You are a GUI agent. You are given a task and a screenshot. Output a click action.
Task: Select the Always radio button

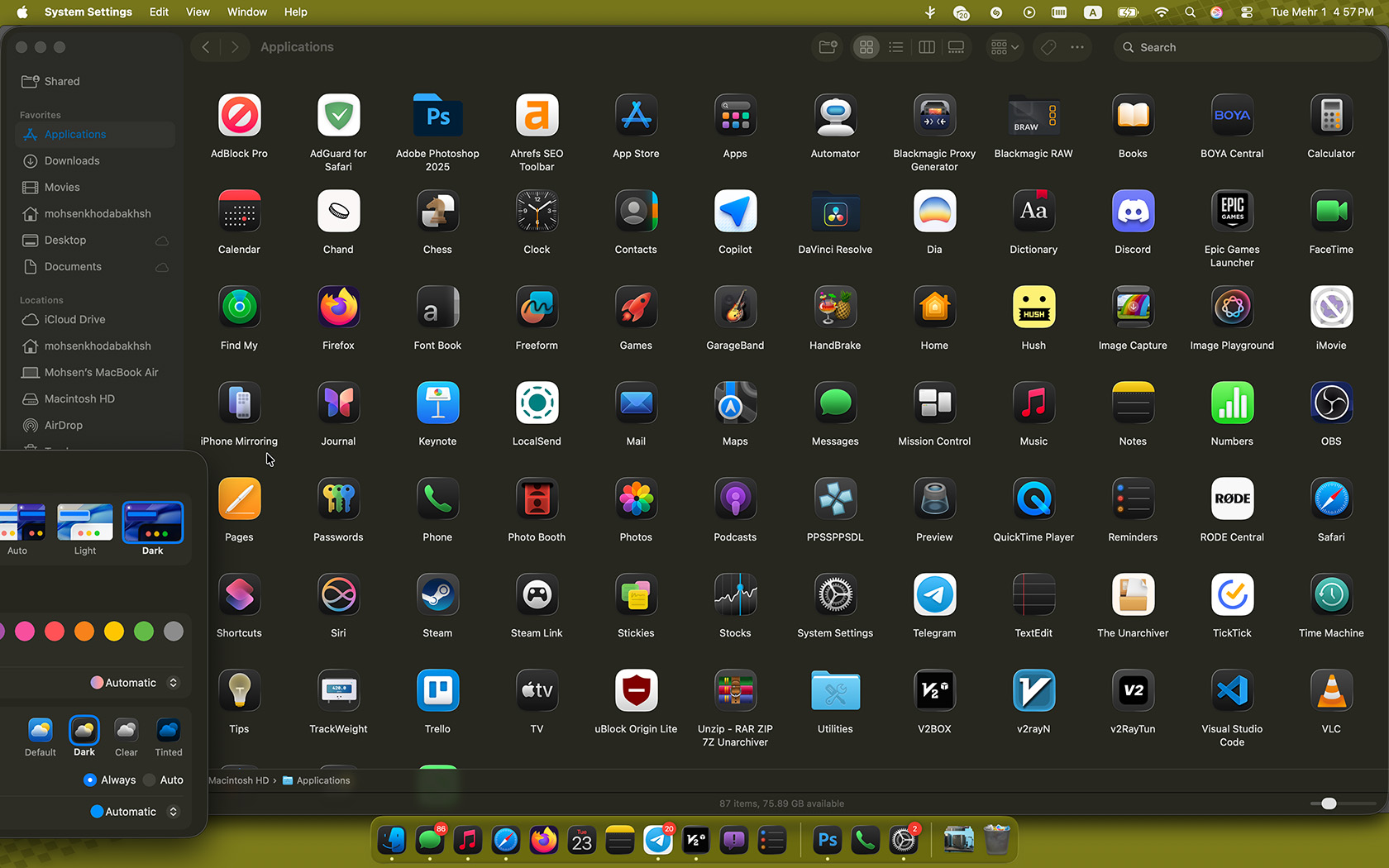coord(90,780)
